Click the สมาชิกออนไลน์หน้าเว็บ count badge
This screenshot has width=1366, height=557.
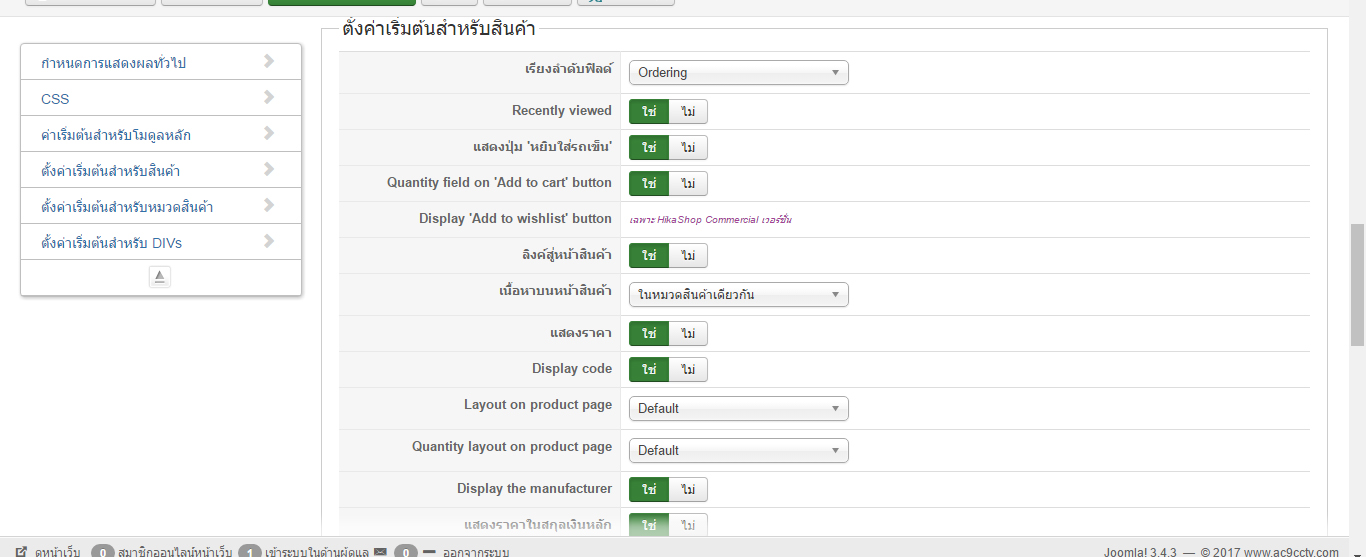(x=102, y=552)
